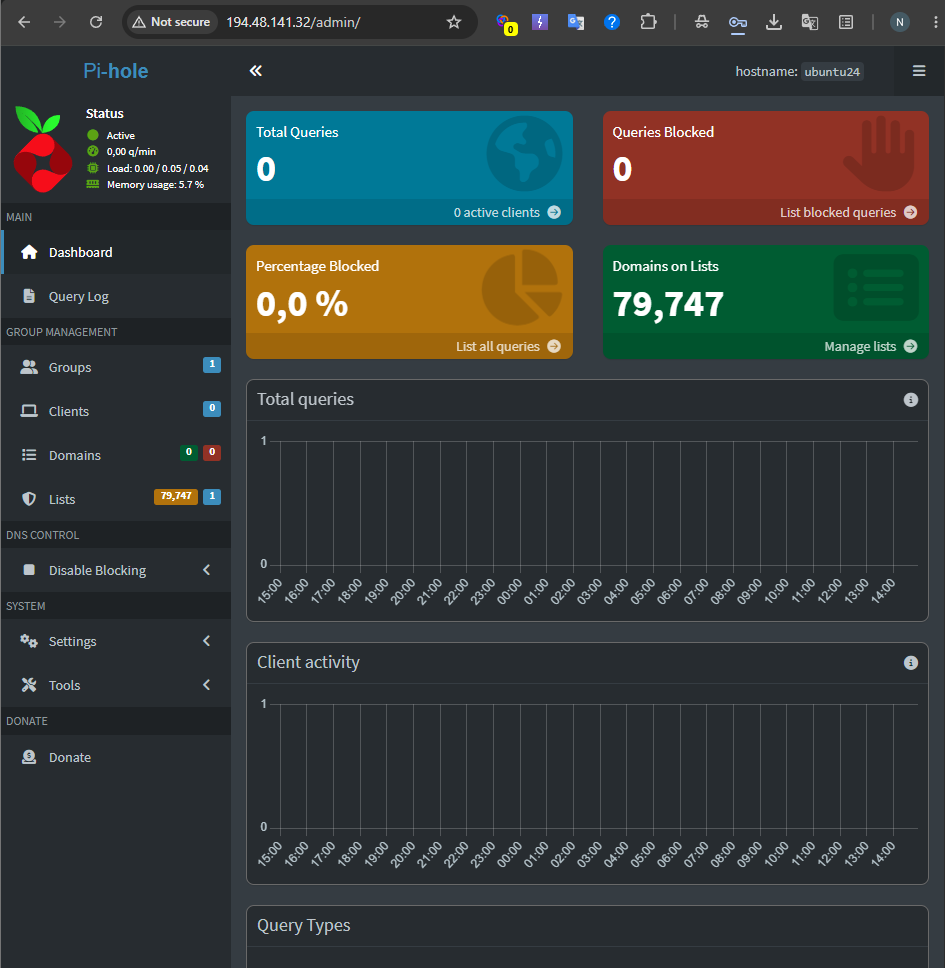Open the browser downloads icon
This screenshot has width=945, height=968.
coord(773,22)
